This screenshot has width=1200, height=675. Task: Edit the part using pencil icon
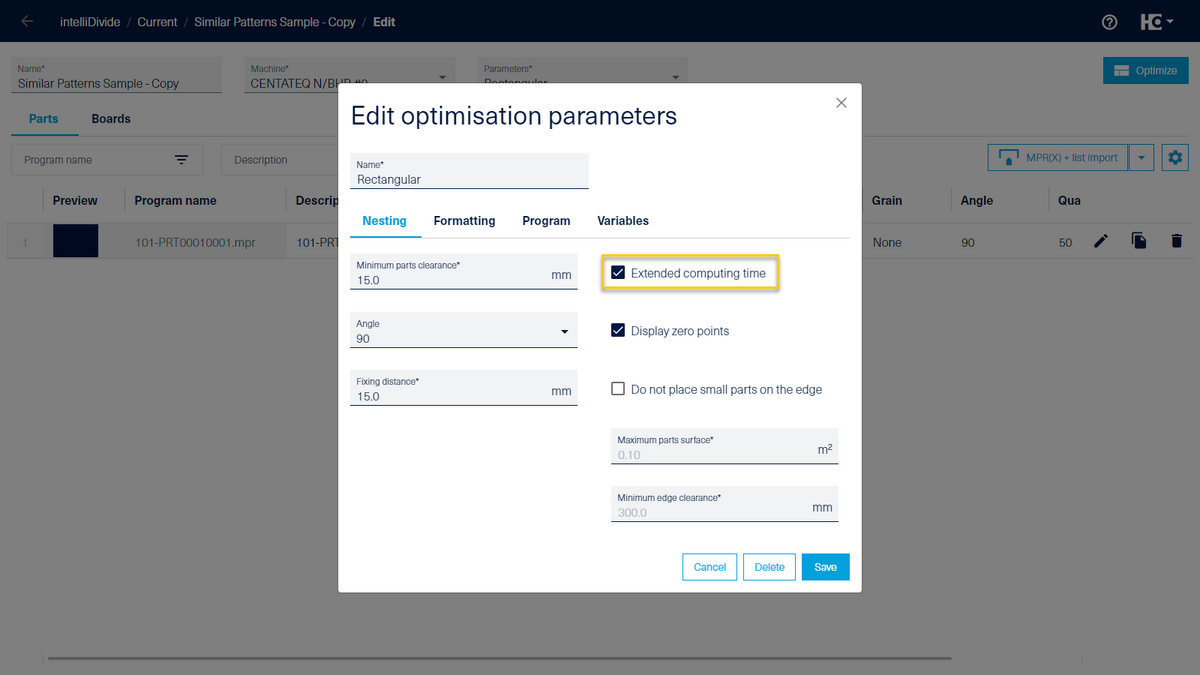[x=1101, y=241]
